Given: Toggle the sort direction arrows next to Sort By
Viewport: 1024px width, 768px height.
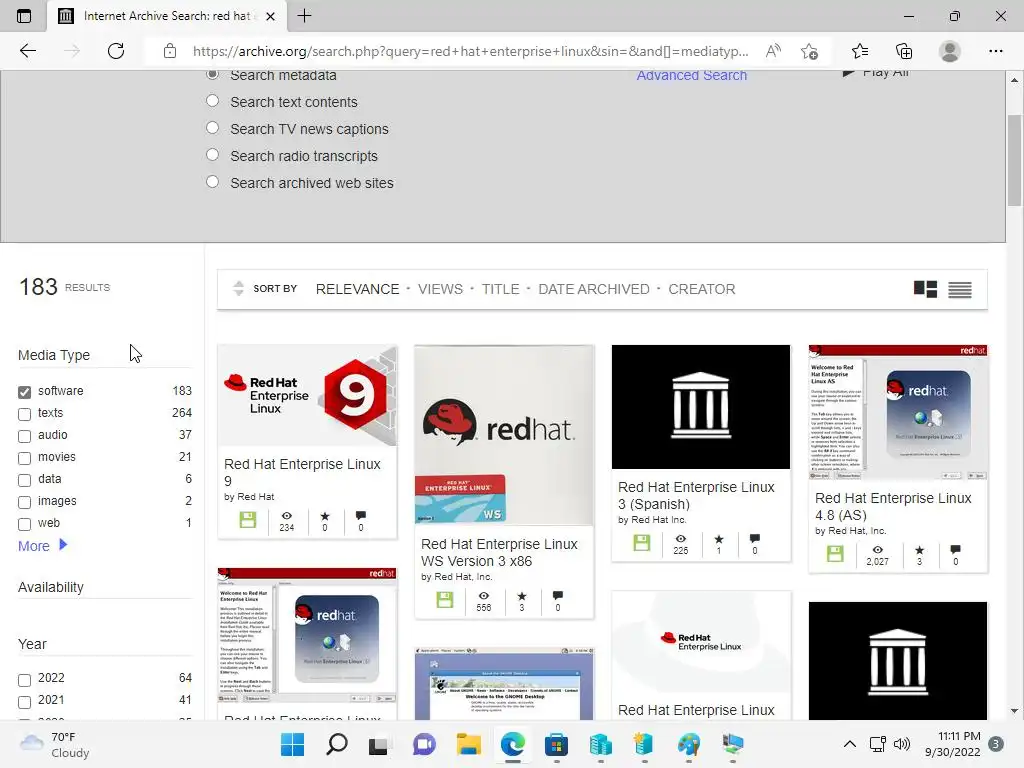Looking at the screenshot, I should [238, 288].
